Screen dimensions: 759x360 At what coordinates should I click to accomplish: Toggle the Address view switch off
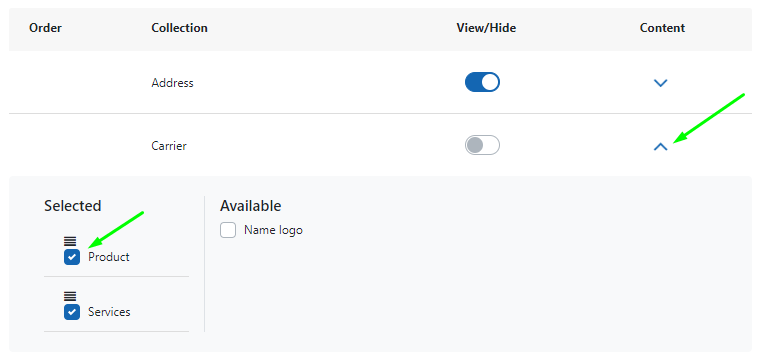click(x=482, y=82)
